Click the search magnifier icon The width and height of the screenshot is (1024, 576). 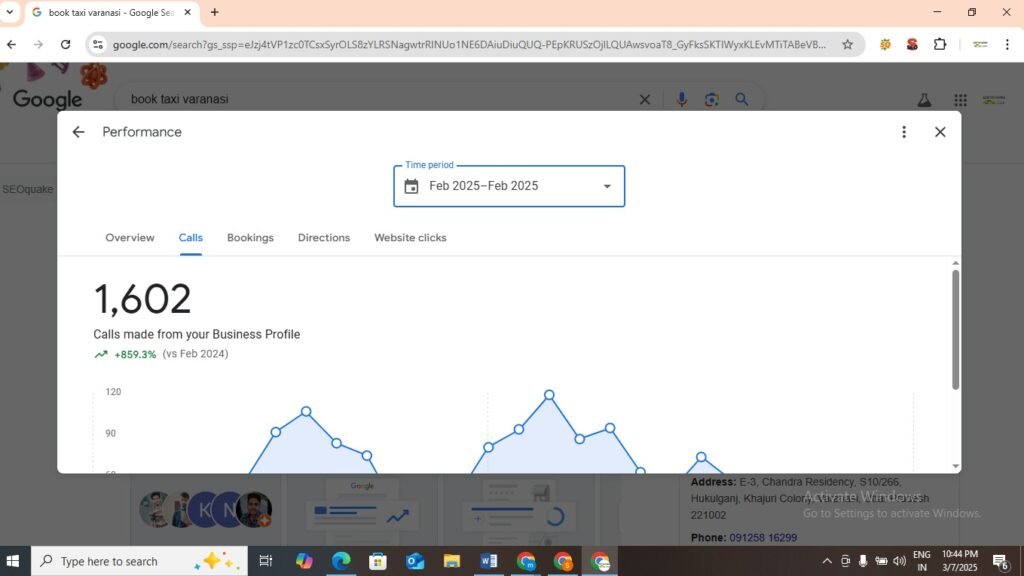point(740,99)
